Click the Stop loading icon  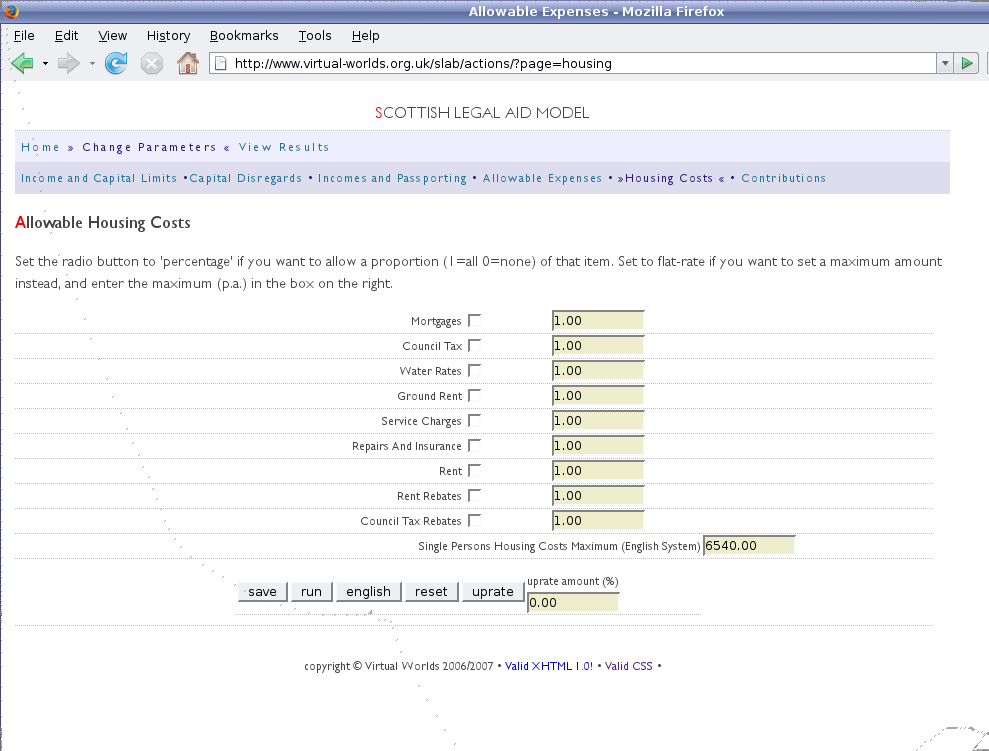click(x=151, y=63)
